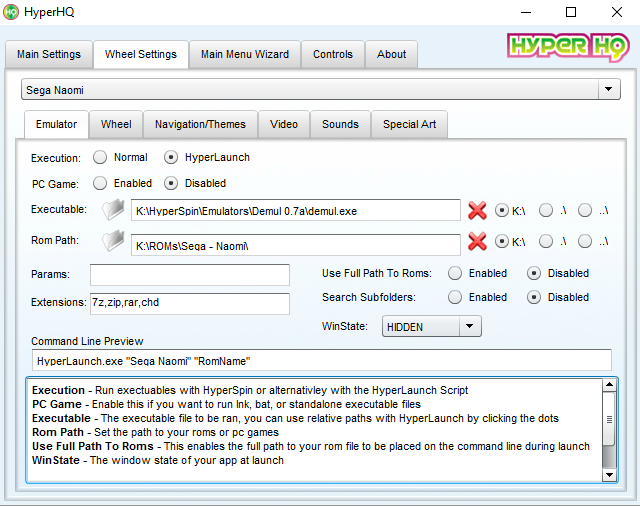Click into the empty Params field
The image size is (640, 506).
(x=190, y=275)
